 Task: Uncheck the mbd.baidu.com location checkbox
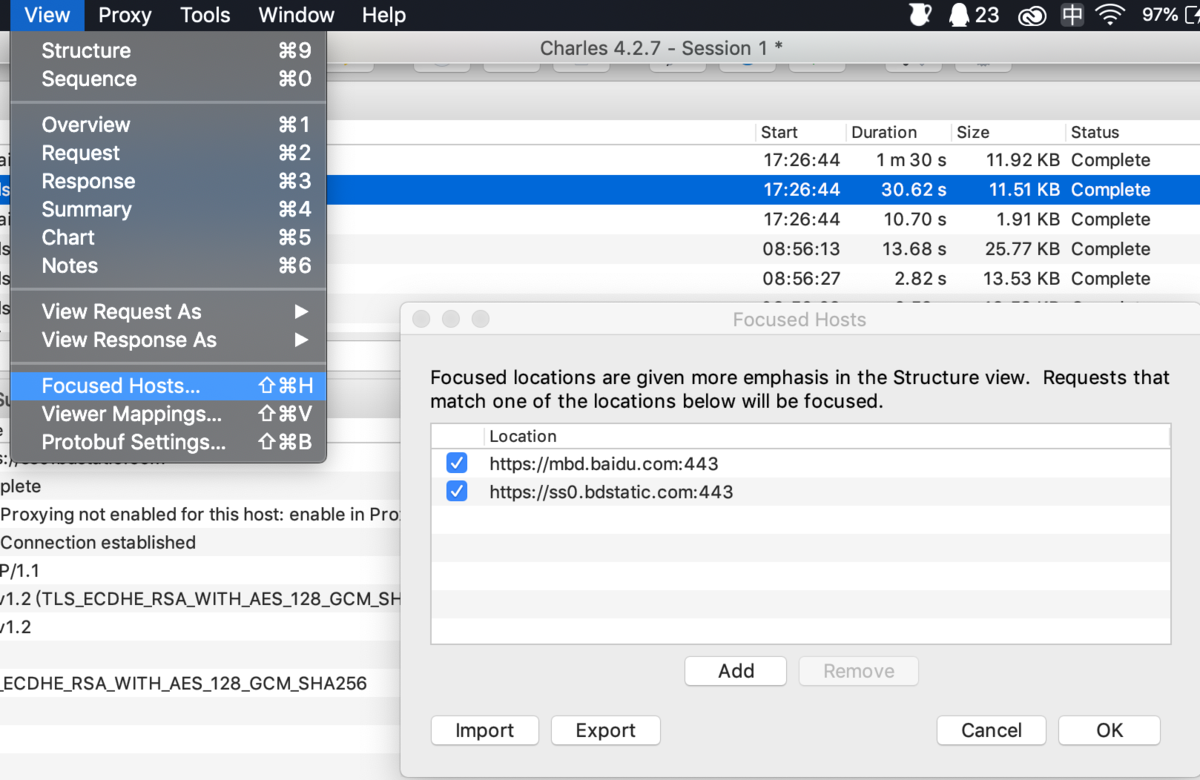click(x=457, y=463)
